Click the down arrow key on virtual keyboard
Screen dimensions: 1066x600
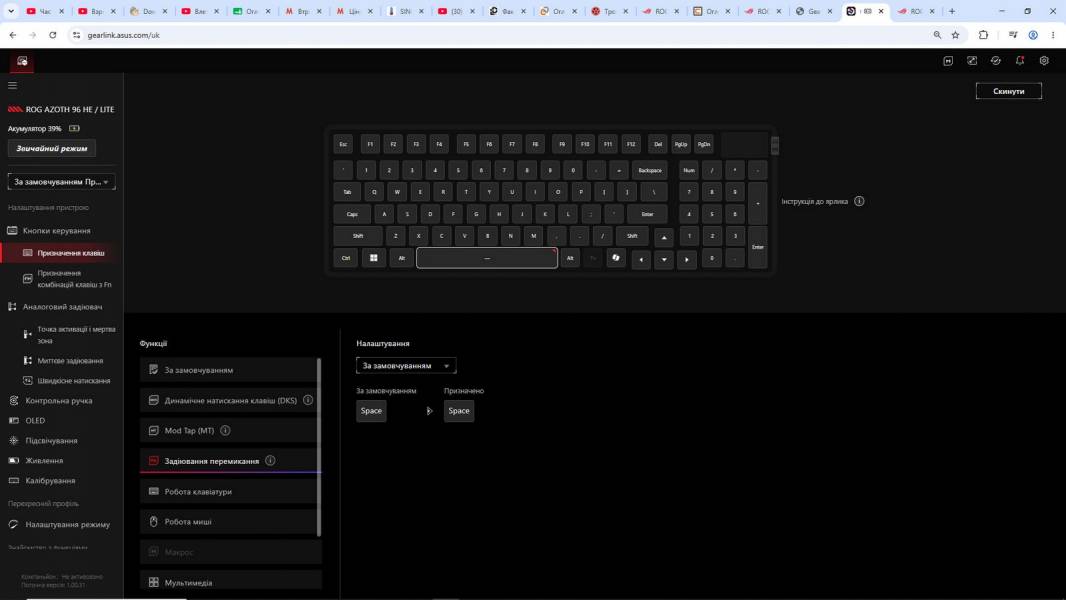(664, 260)
